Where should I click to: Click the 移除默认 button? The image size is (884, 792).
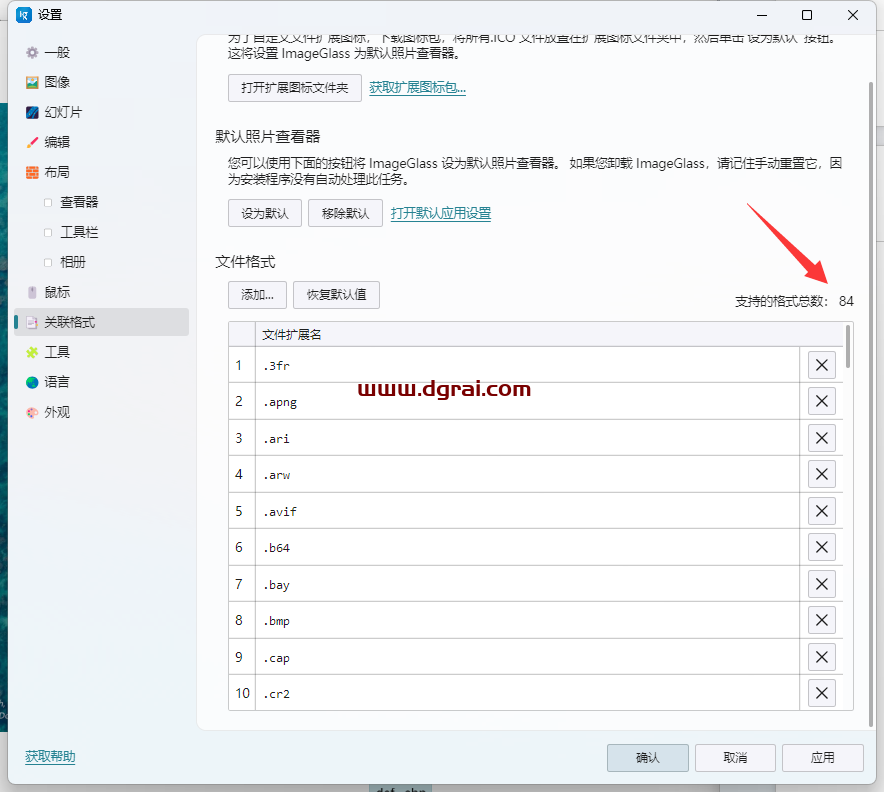(346, 213)
